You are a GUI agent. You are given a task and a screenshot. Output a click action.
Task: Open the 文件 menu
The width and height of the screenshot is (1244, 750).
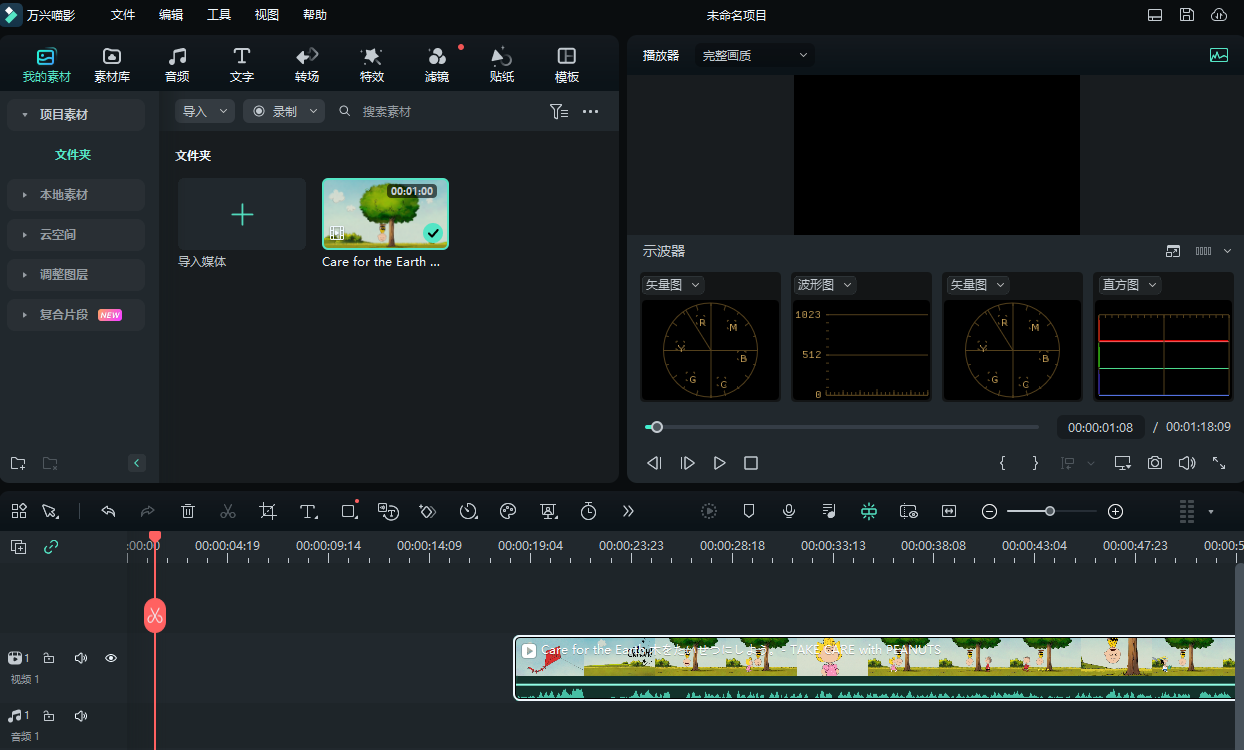123,15
